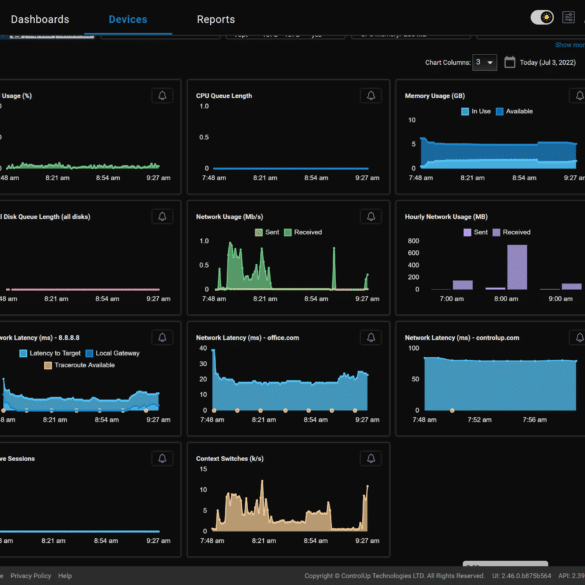Click alert bell on Disk Queue Length chart

162,216
